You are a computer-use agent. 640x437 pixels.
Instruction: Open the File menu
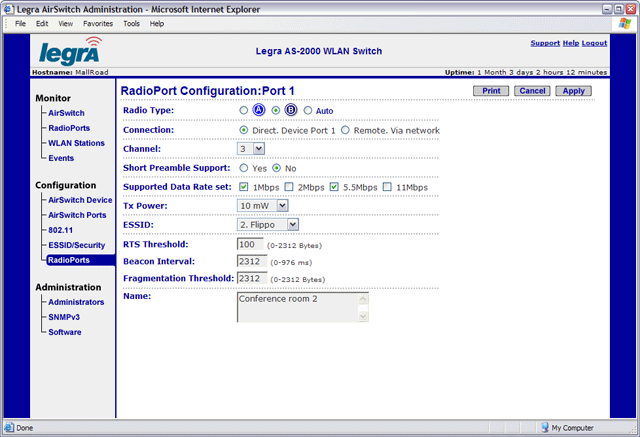point(20,24)
